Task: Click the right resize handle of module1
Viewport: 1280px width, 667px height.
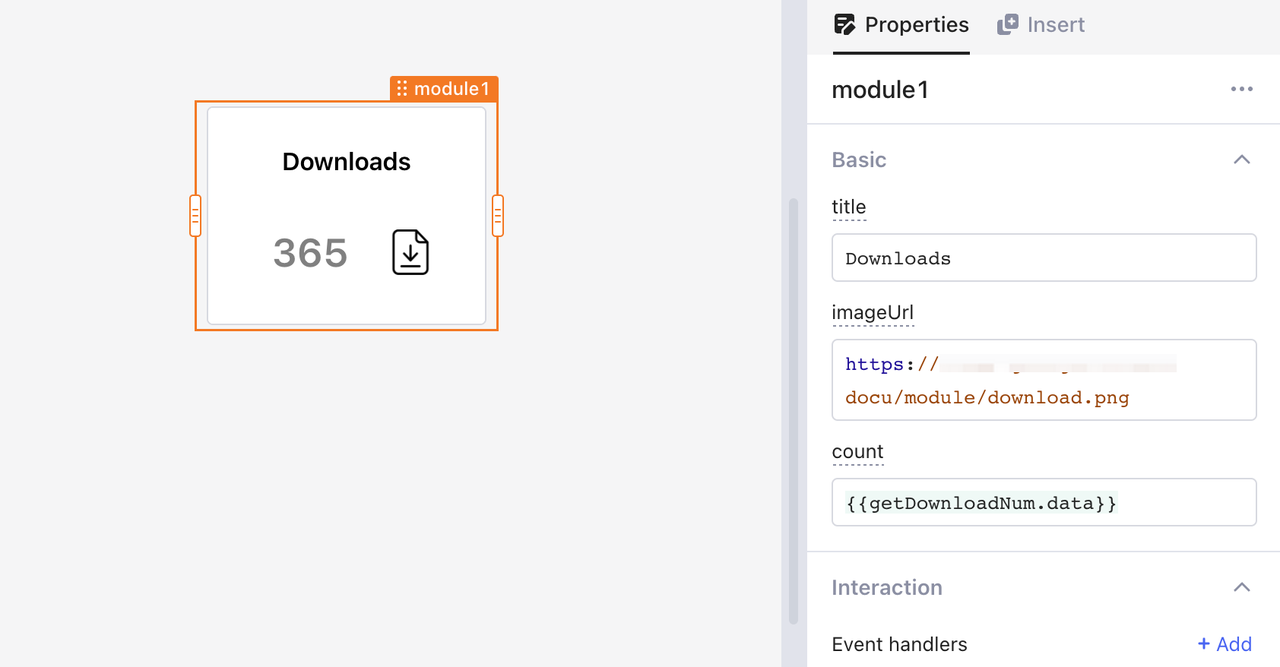Action: click(498, 216)
